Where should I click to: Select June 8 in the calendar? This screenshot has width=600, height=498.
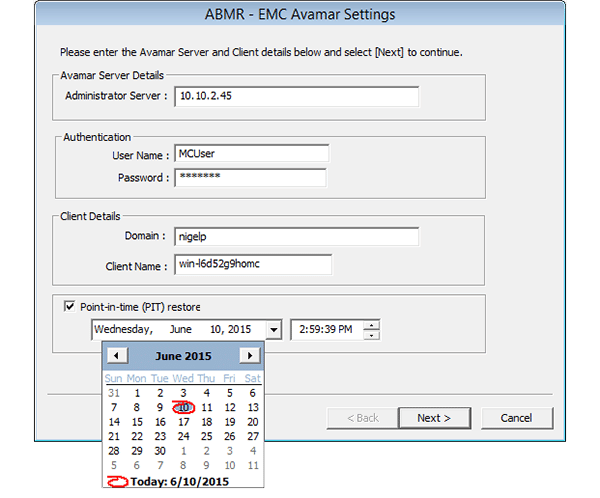(x=137, y=408)
